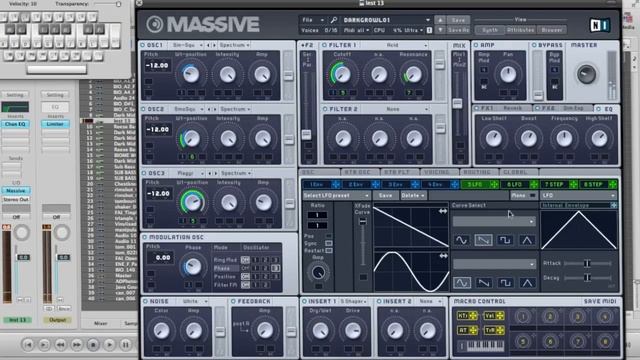The image size is (640, 360).
Task: Open the 7 STEP modulation tab
Action: (x=554, y=184)
